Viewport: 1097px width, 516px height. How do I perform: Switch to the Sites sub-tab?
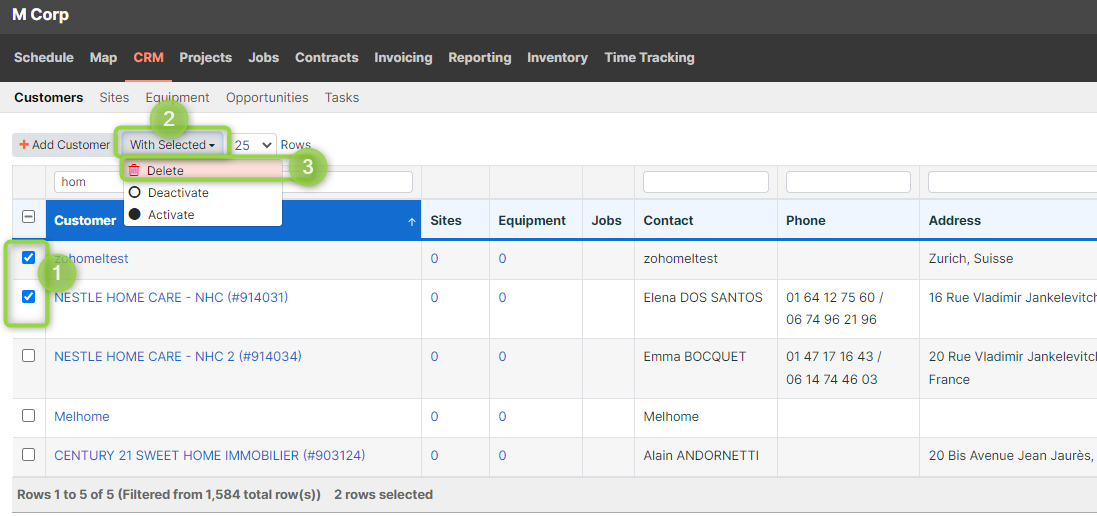(x=114, y=97)
